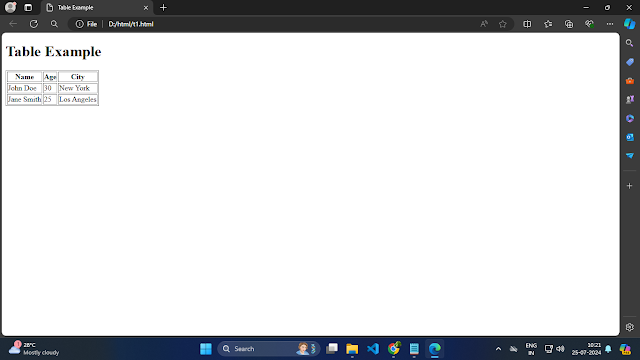Image resolution: width=640 pixels, height=360 pixels.
Task: Close the Table Example tab
Action: (146, 8)
